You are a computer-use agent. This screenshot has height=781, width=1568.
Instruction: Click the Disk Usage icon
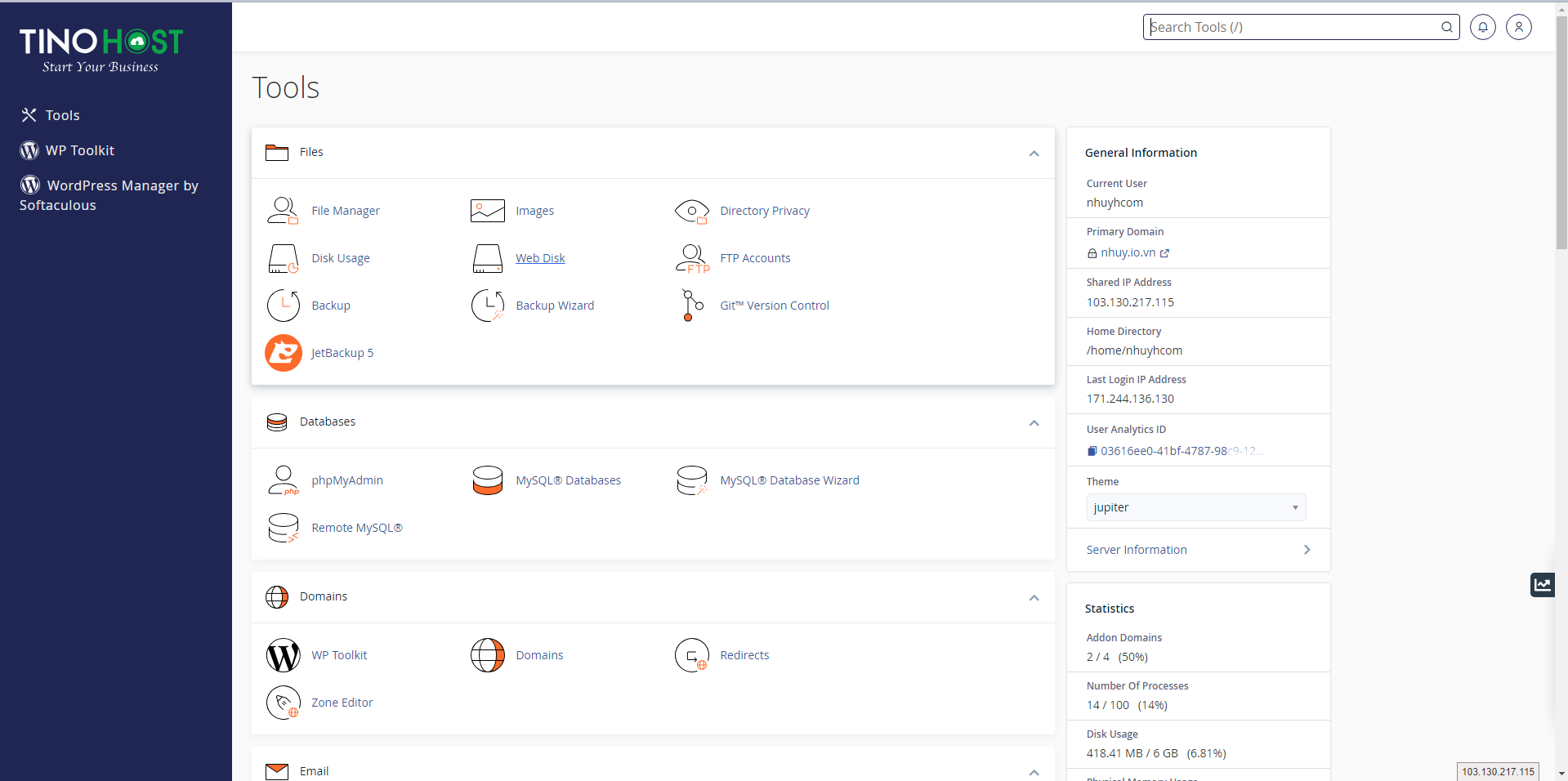(283, 258)
